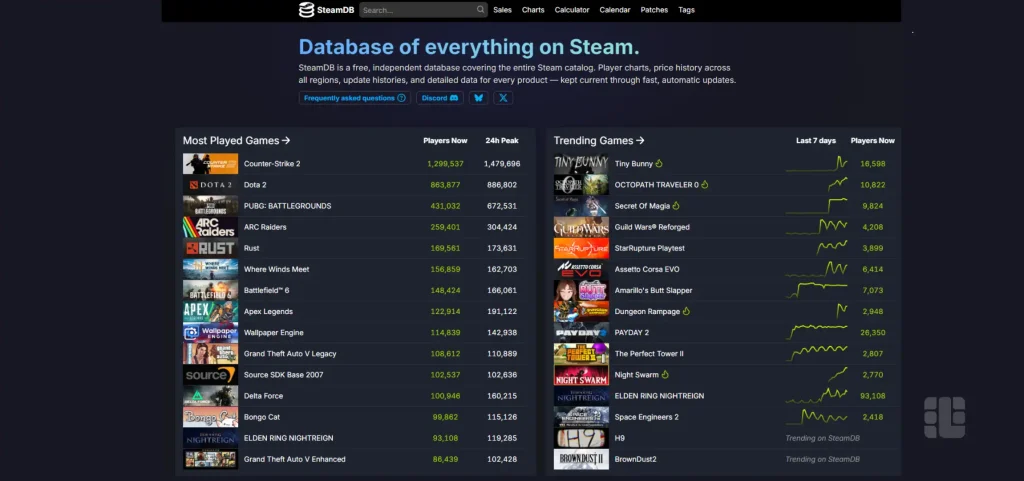Open the Bluesky butterfly icon button
Image resolution: width=1024 pixels, height=481 pixels.
tap(479, 98)
